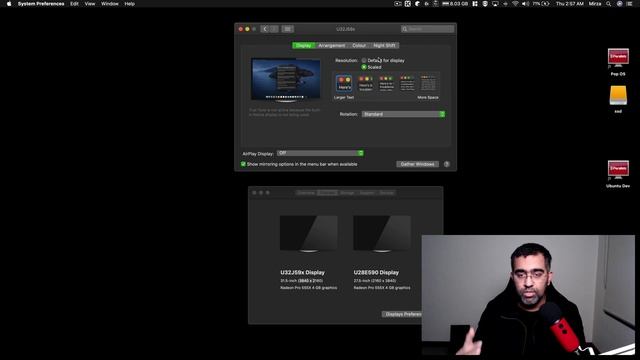640x360 pixels.
Task: Choose the second scaling option thumbnail
Action: 365,83
